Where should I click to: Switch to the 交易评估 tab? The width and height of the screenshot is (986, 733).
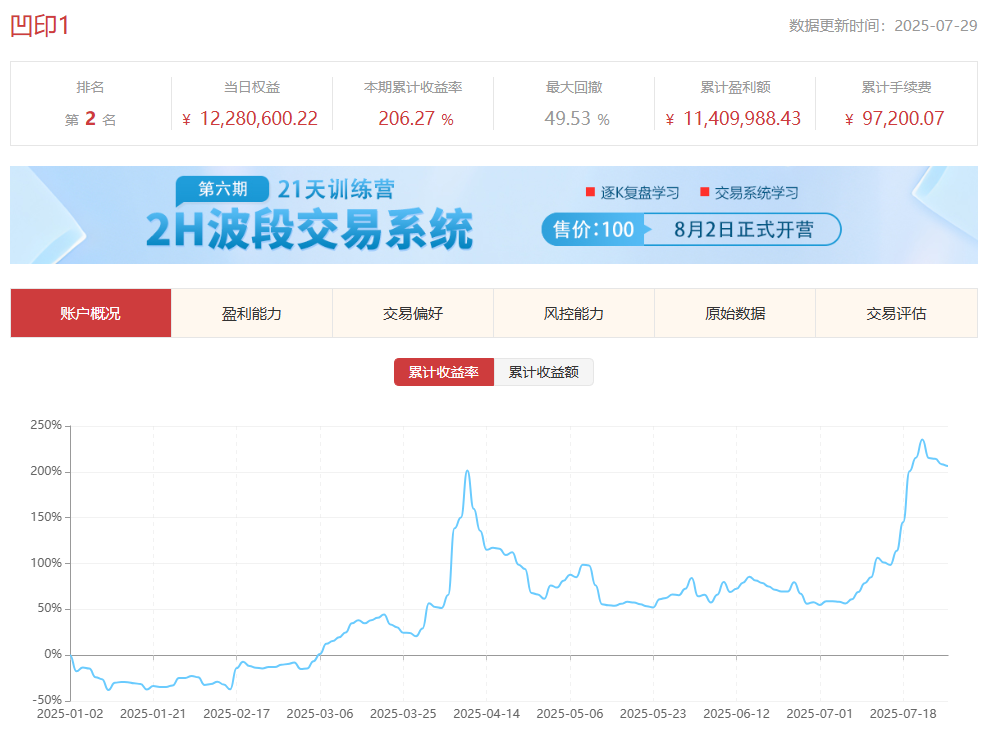point(895,313)
